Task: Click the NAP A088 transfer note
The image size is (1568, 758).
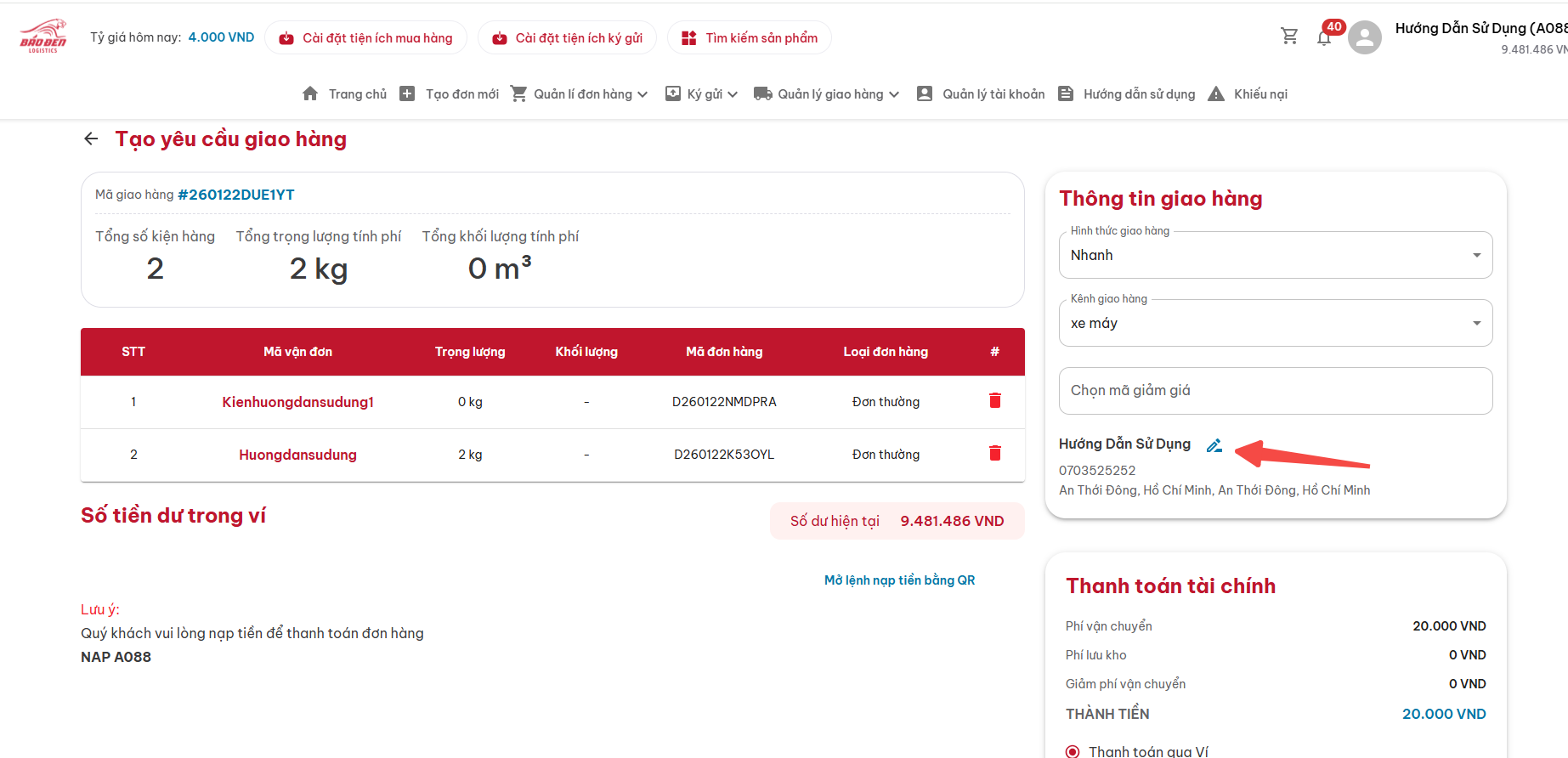Action: [116, 657]
